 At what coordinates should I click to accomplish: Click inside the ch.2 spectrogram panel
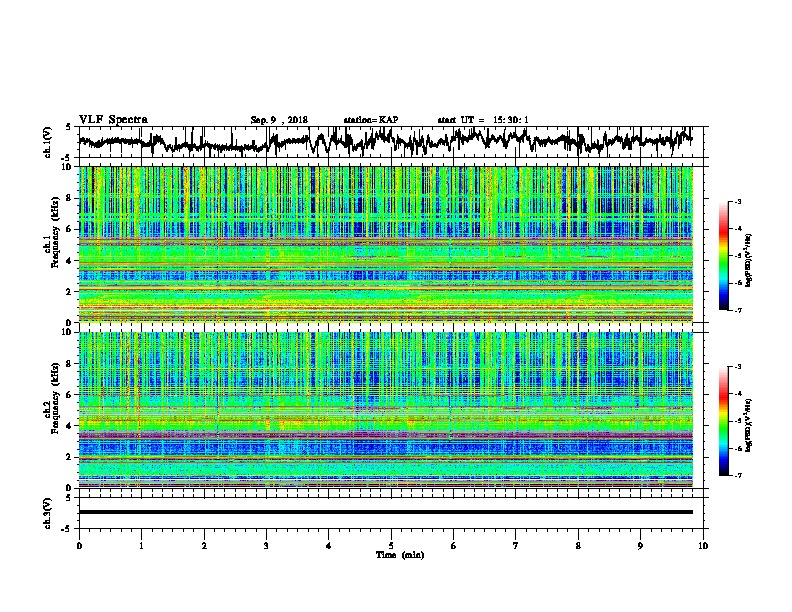point(386,410)
